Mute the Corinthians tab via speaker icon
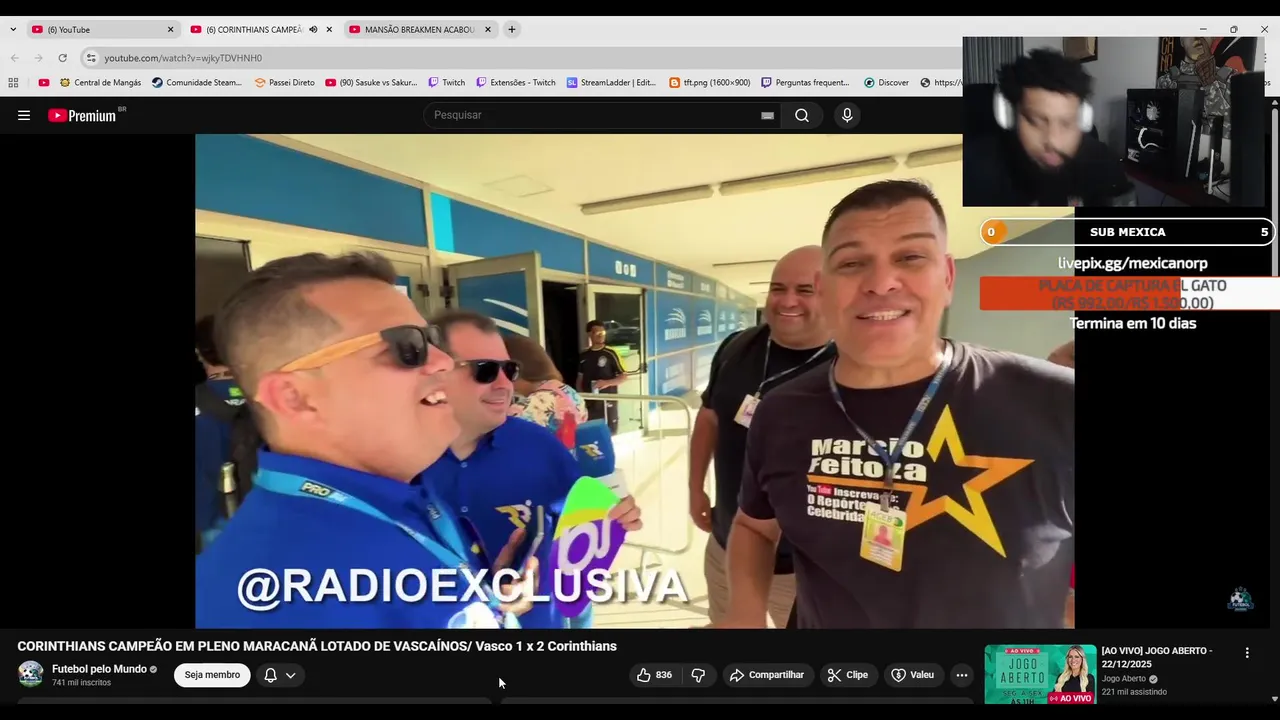The width and height of the screenshot is (1280, 720). (313, 29)
